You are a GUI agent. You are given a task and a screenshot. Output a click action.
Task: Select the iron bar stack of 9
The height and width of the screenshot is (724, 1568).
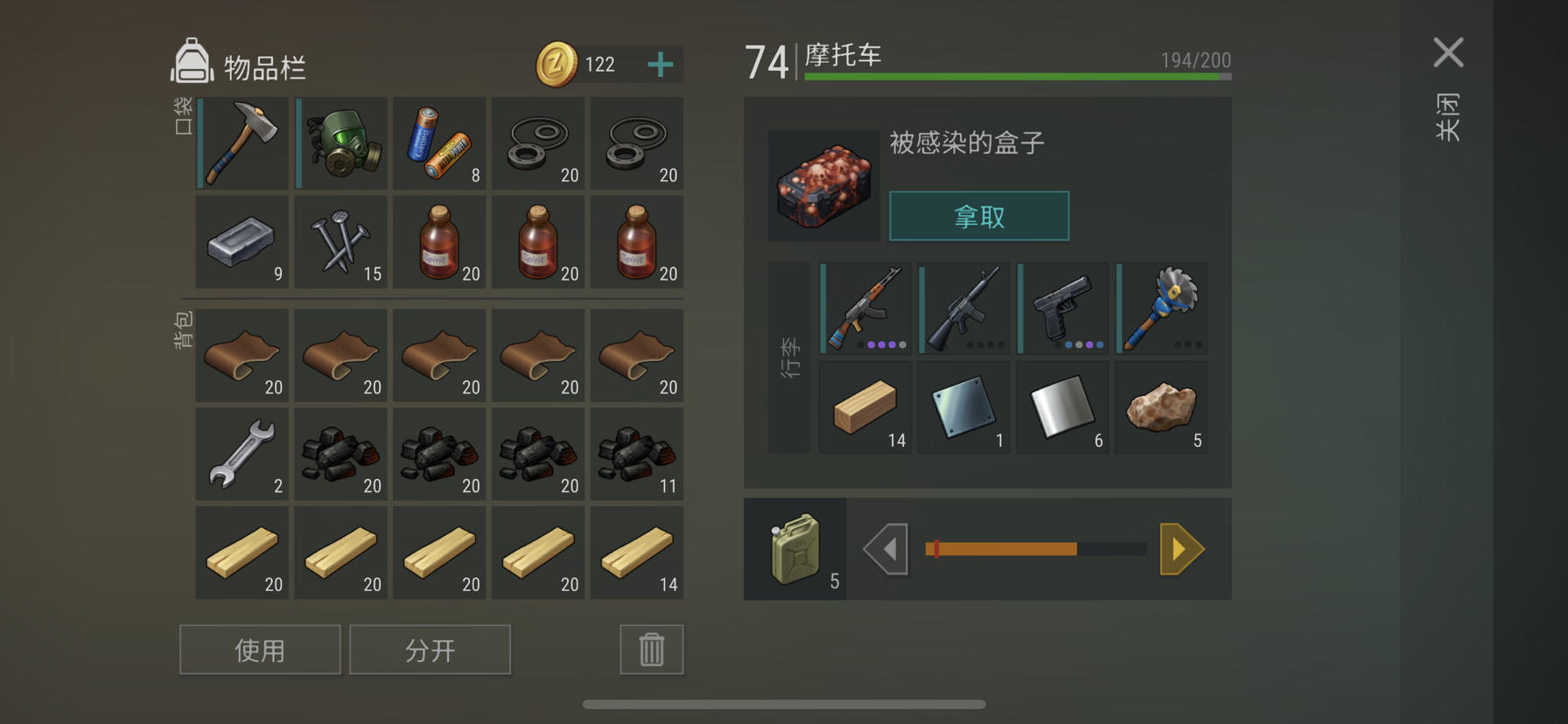click(x=242, y=242)
